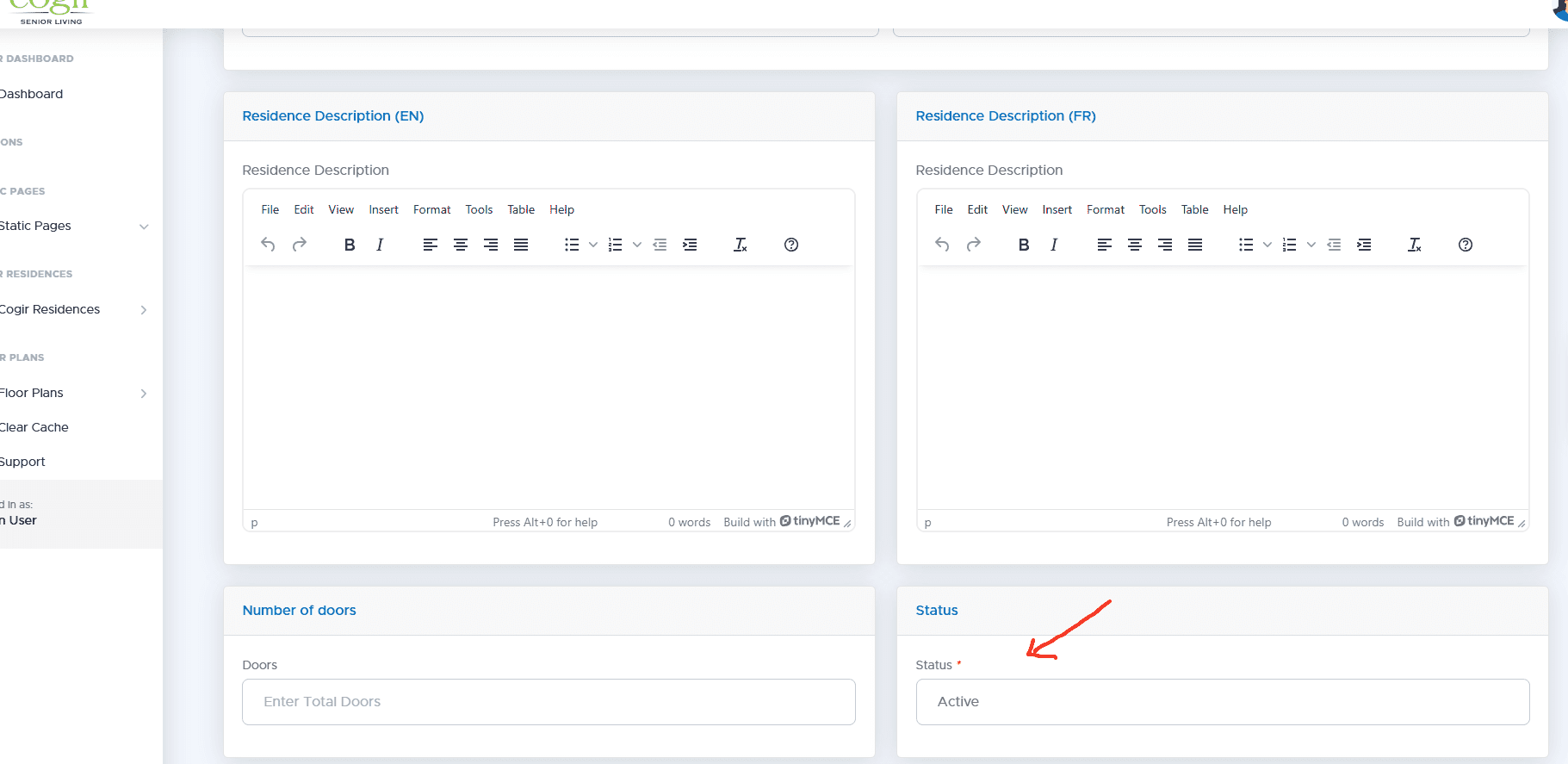The image size is (1568, 764).
Task: Redo in the FR description editor
Action: tap(974, 245)
